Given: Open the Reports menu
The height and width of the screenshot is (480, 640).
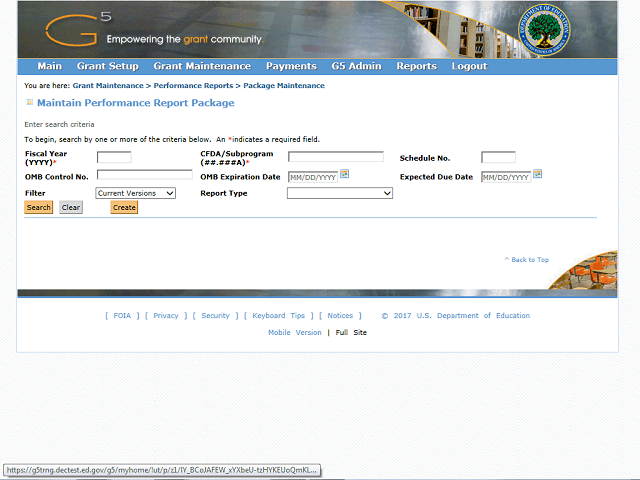Looking at the screenshot, I should pyautogui.click(x=417, y=66).
